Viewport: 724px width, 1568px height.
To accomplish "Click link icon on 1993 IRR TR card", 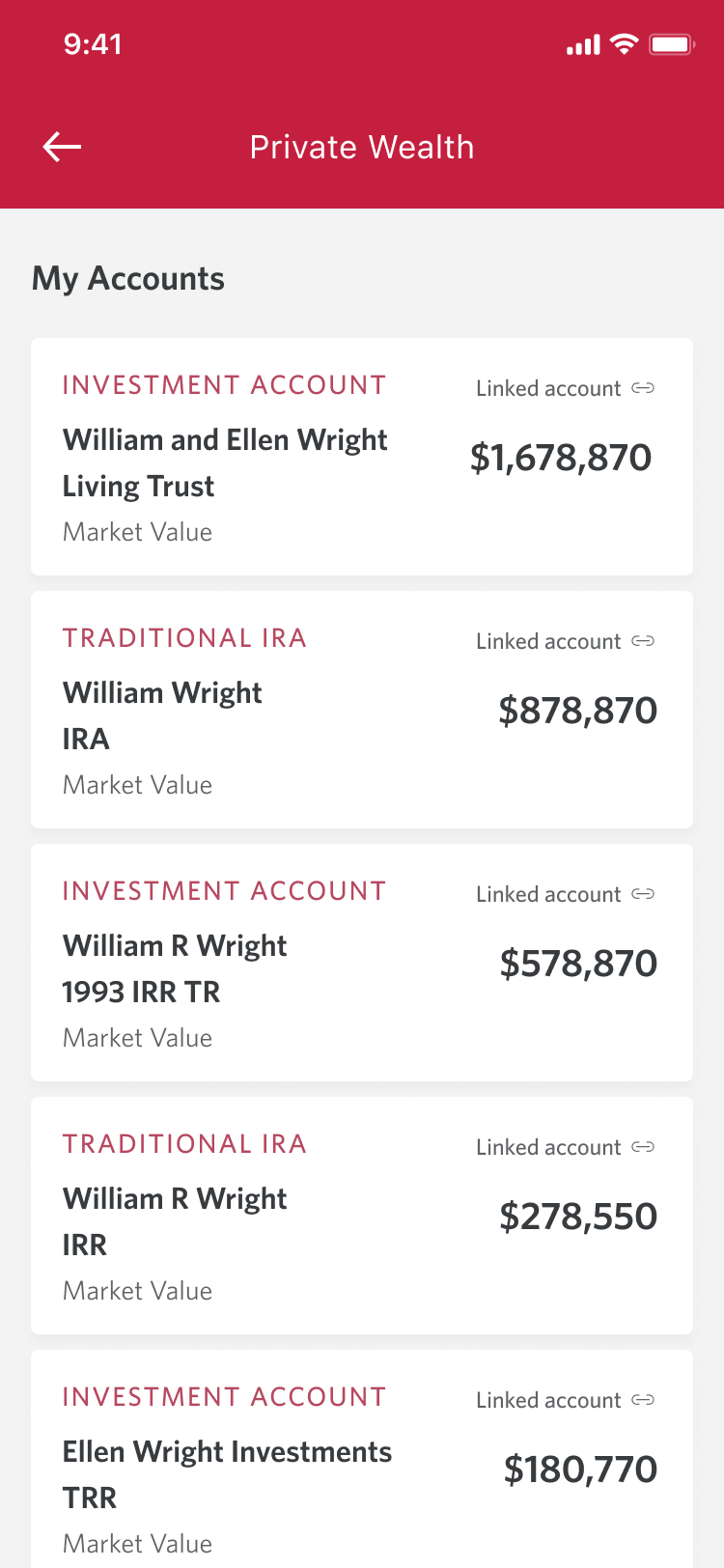I will pyautogui.click(x=643, y=894).
